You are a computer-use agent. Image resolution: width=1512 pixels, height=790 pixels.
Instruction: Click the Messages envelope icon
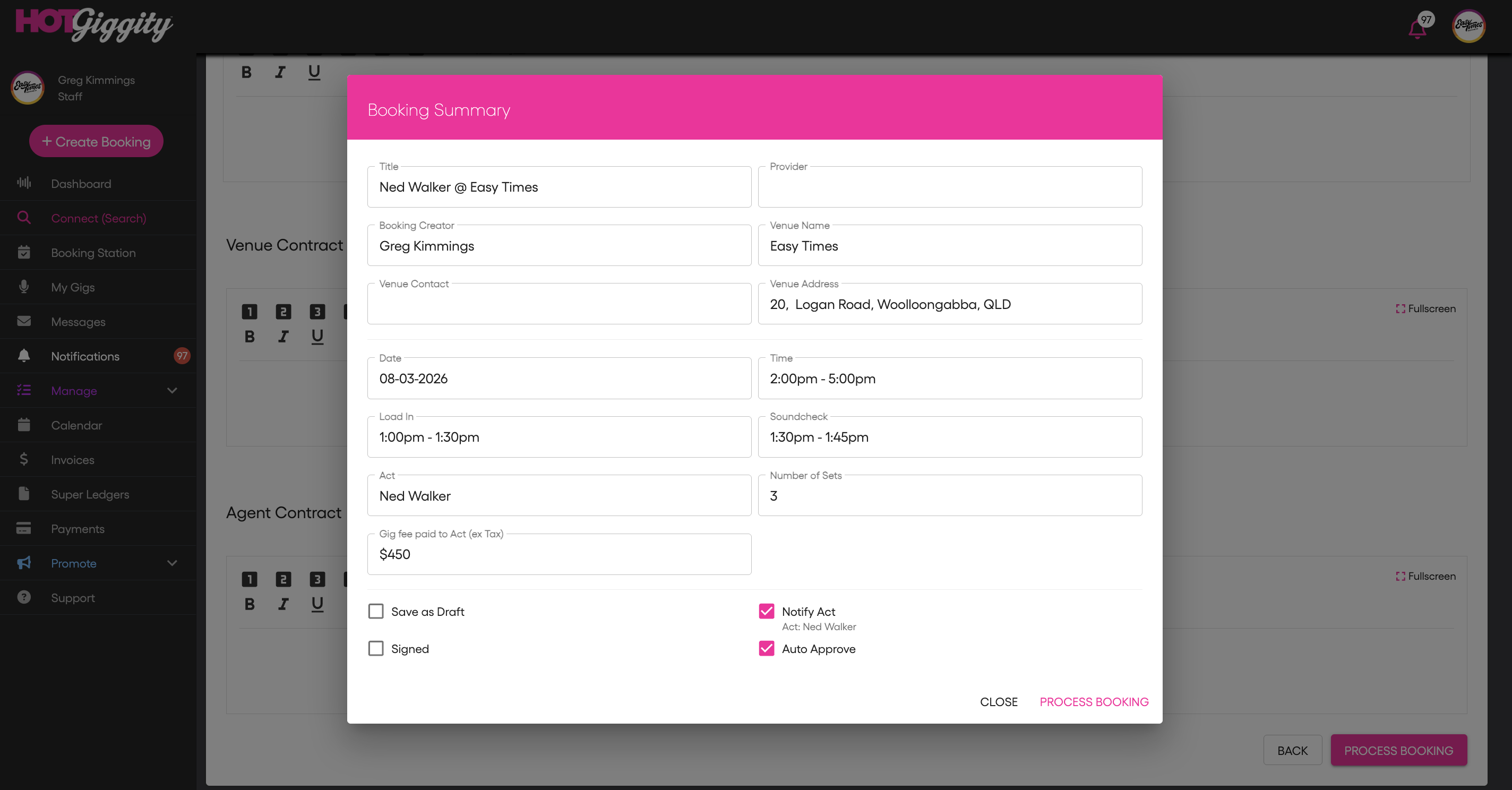(24, 321)
